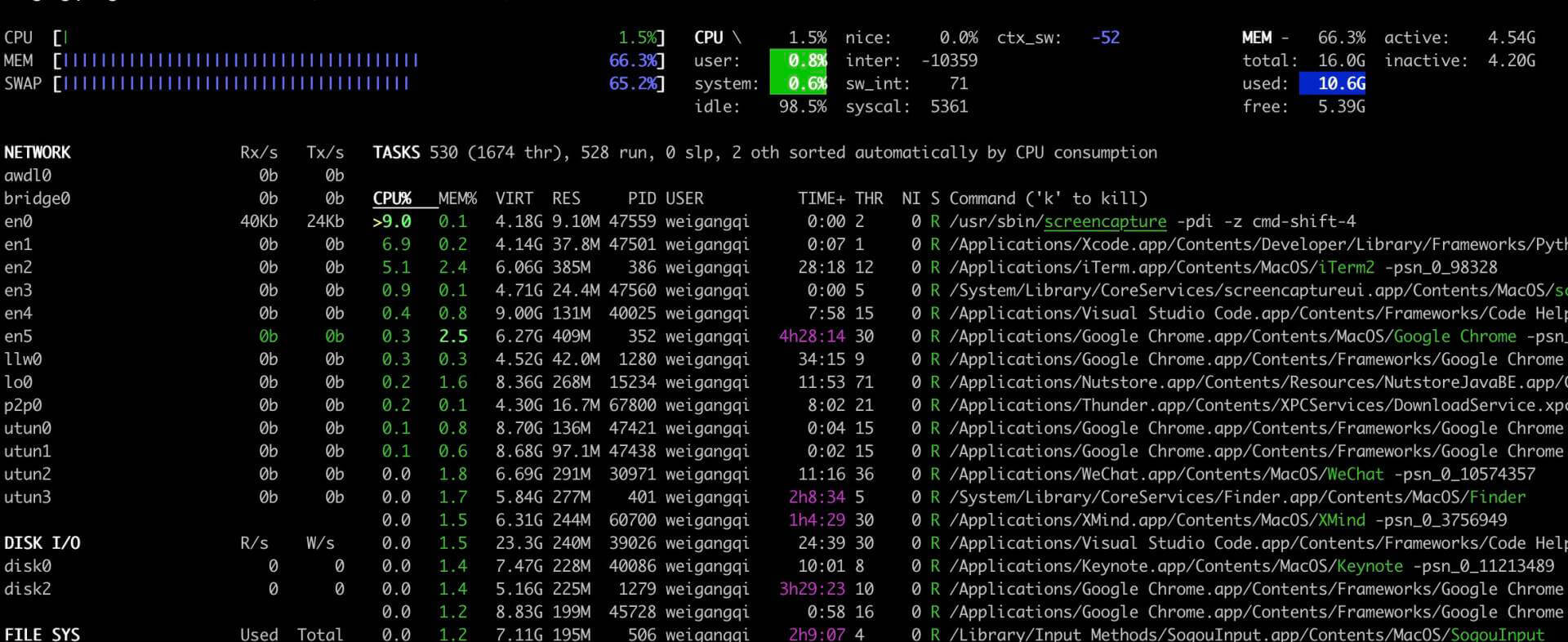Image resolution: width=1568 pixels, height=642 pixels.
Task: Click the MEM usage bar
Action: tap(241, 60)
